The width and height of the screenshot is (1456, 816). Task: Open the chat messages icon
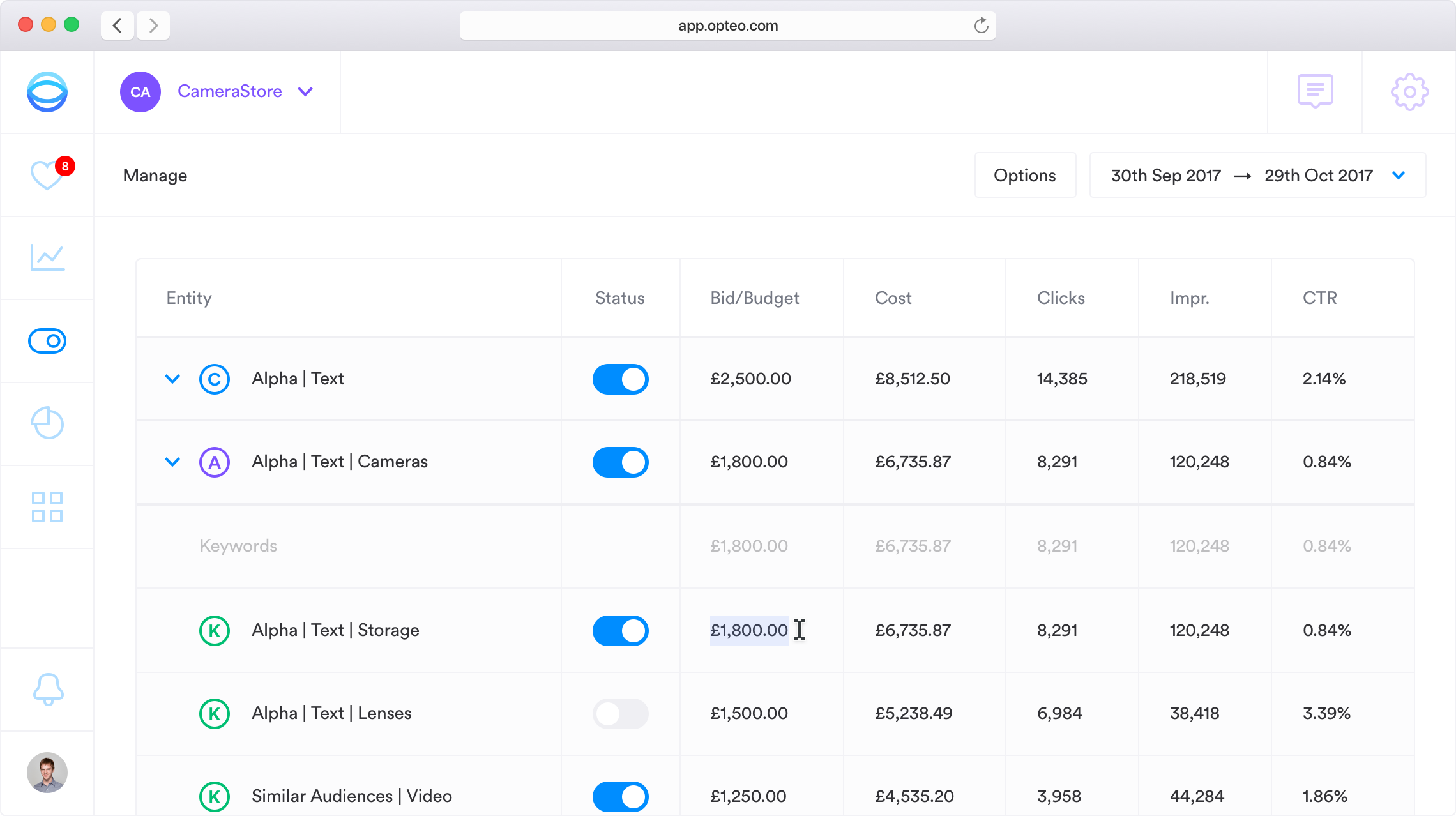click(x=1315, y=91)
